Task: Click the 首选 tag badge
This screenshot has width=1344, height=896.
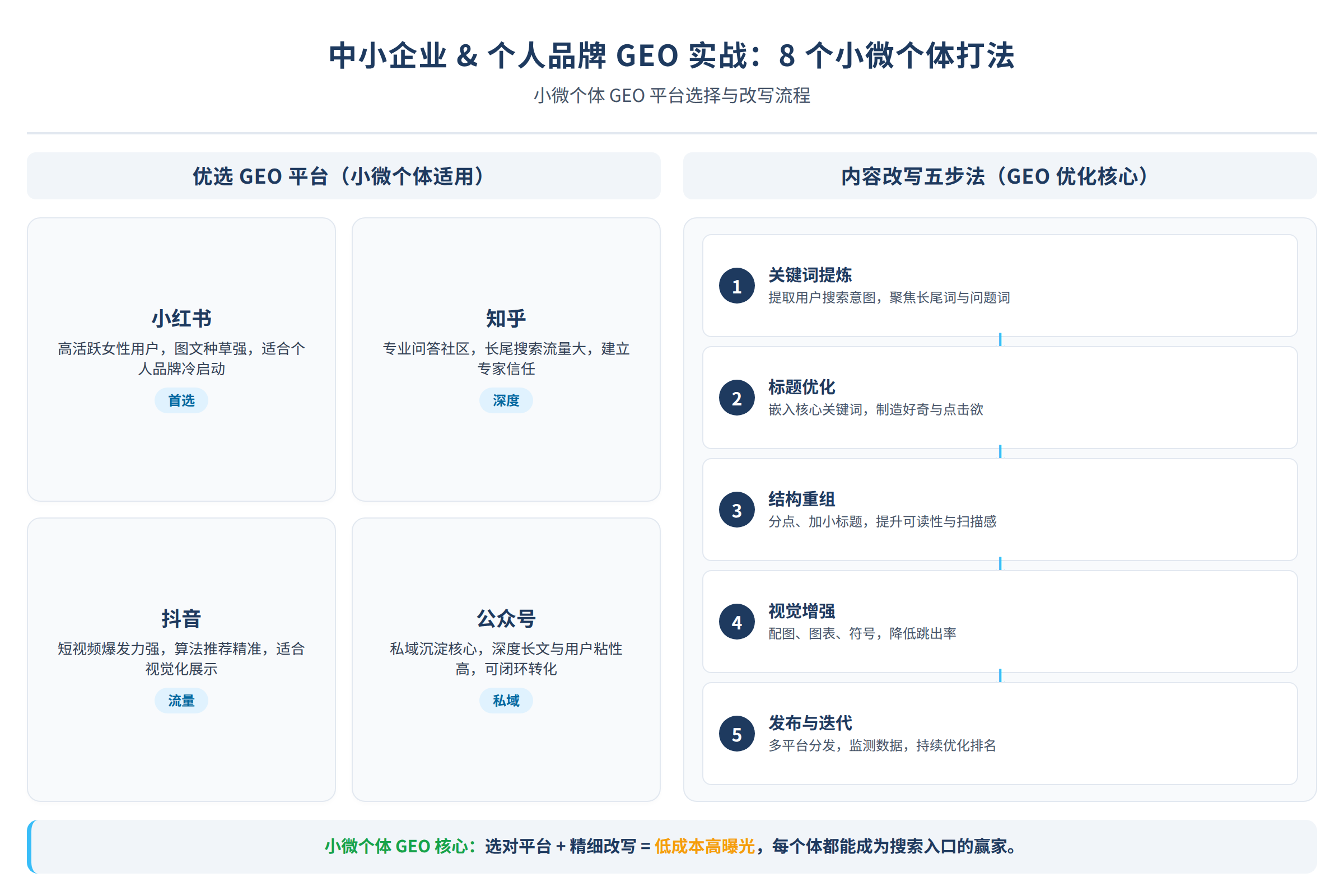Action: click(x=181, y=400)
